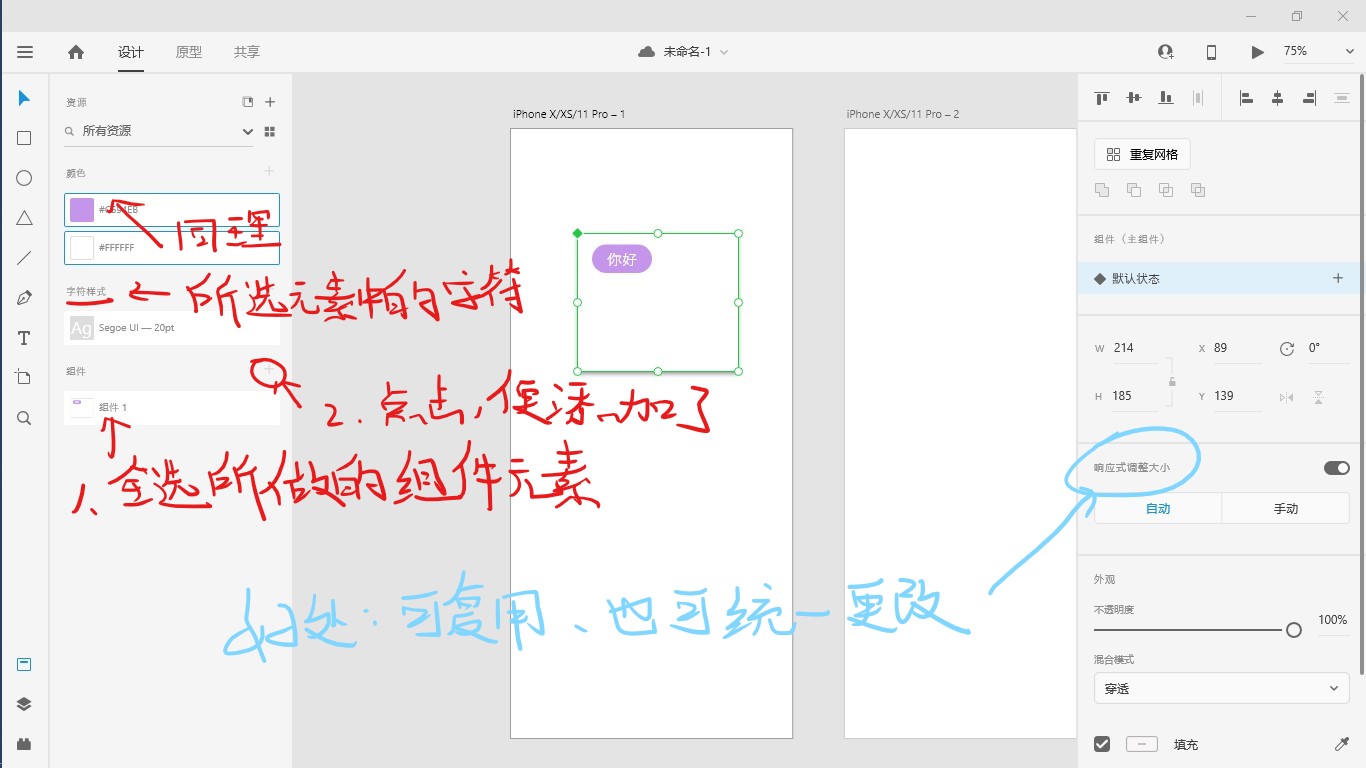1366x768 pixels.
Task: Pick the Ellipse tool
Action: 24,178
